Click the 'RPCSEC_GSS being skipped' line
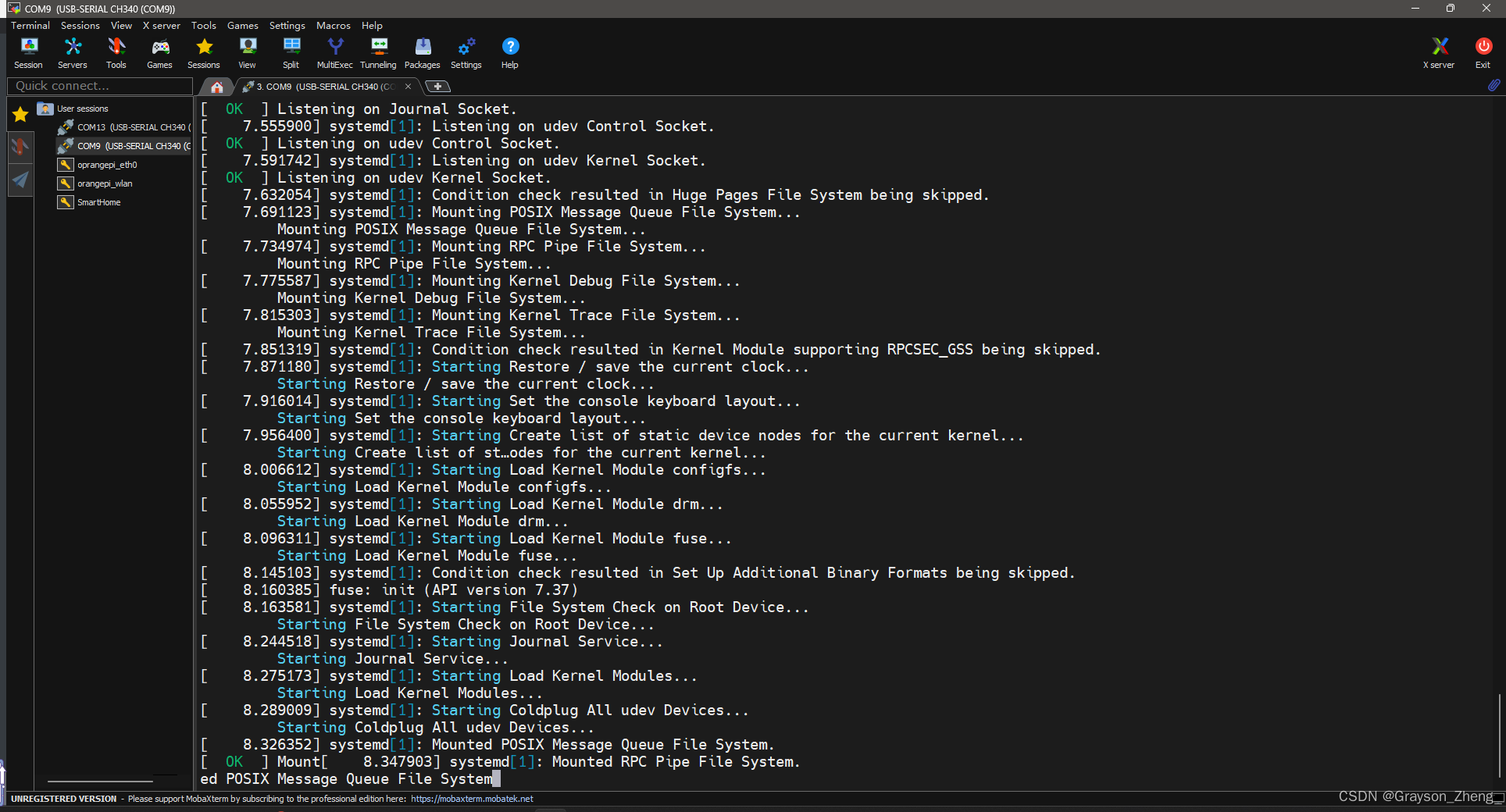Screen dimensions: 1506x812 coord(651,350)
